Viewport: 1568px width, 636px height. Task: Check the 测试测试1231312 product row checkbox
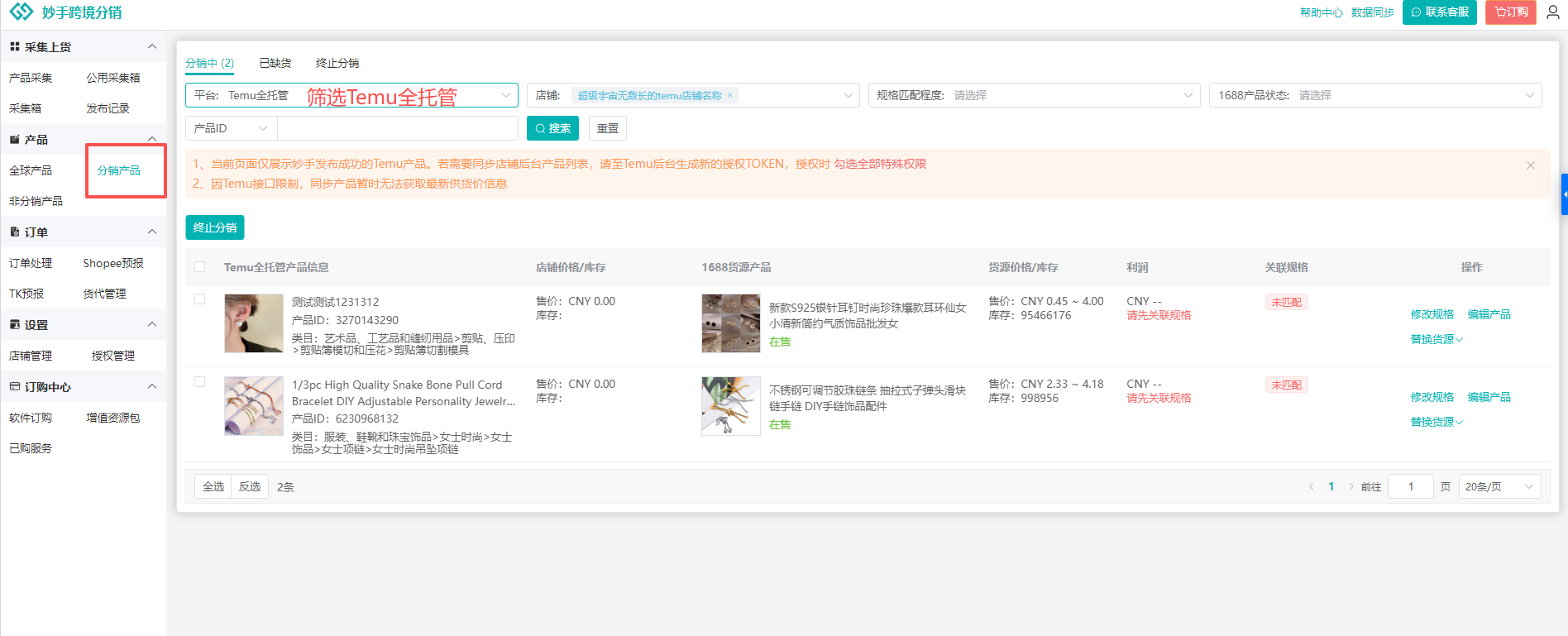point(199,299)
